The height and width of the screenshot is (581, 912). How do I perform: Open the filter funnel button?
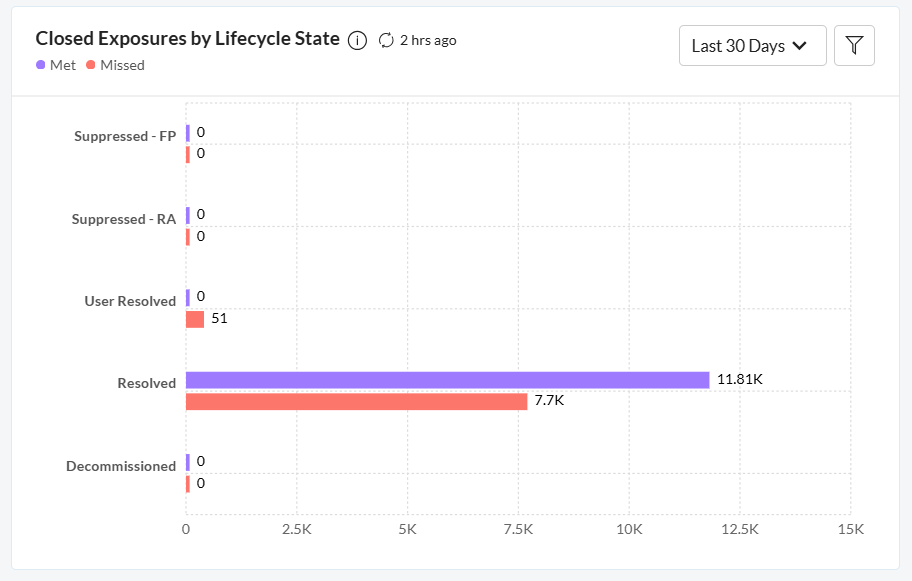coord(854,45)
